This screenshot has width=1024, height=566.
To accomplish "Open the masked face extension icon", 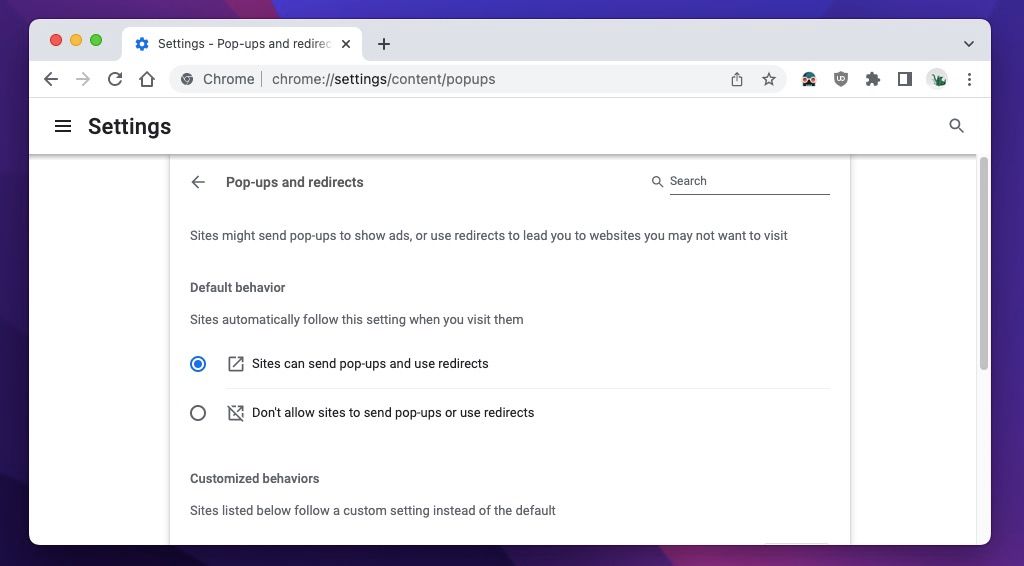I will tap(808, 79).
